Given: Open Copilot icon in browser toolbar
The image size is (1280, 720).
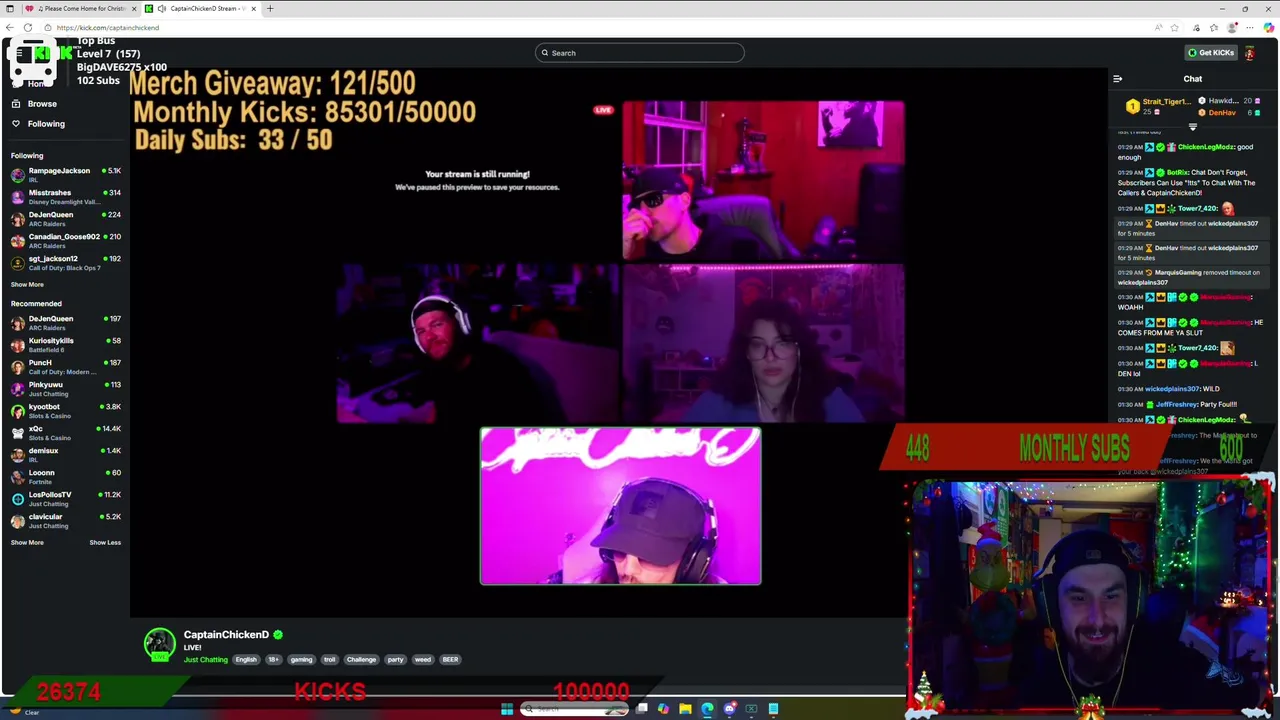Looking at the screenshot, I should [1269, 27].
